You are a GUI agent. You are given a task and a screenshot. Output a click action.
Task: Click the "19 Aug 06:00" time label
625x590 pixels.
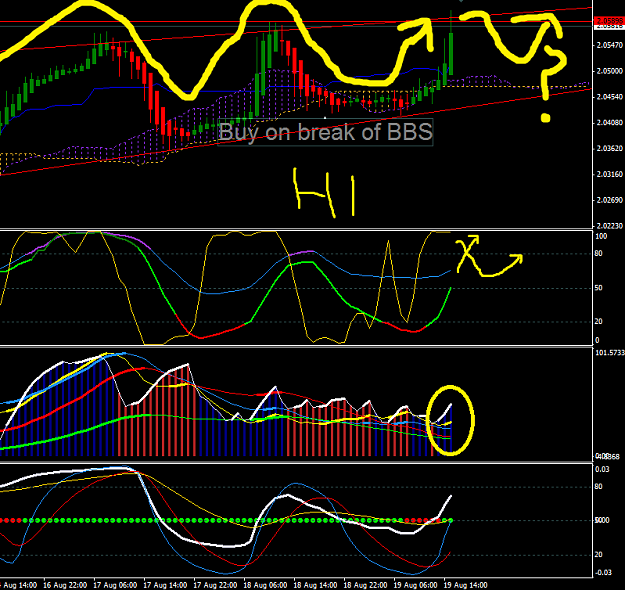click(x=416, y=585)
